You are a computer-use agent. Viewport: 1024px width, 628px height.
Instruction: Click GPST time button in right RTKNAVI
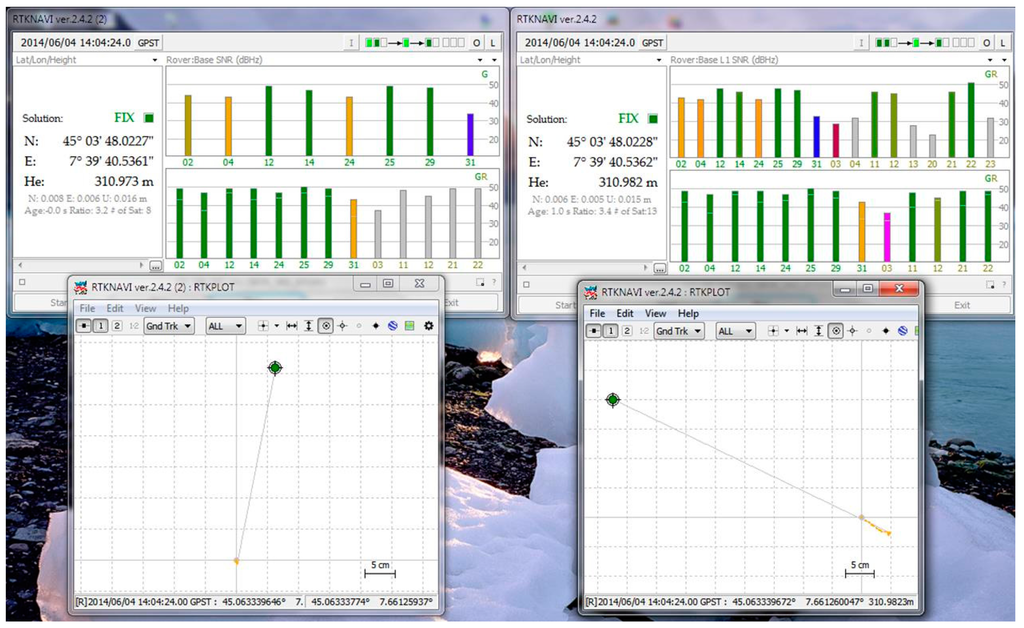[x=652, y=43]
